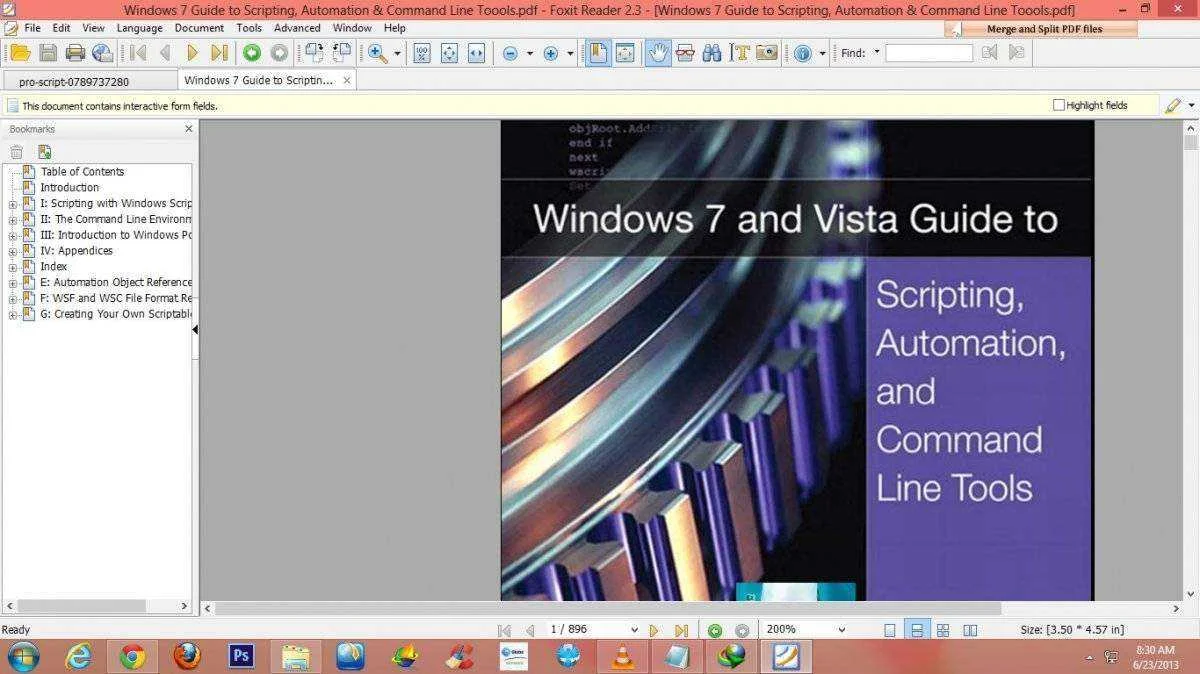The width and height of the screenshot is (1200, 674).
Task: Click status bar last page arrow
Action: [x=681, y=630]
